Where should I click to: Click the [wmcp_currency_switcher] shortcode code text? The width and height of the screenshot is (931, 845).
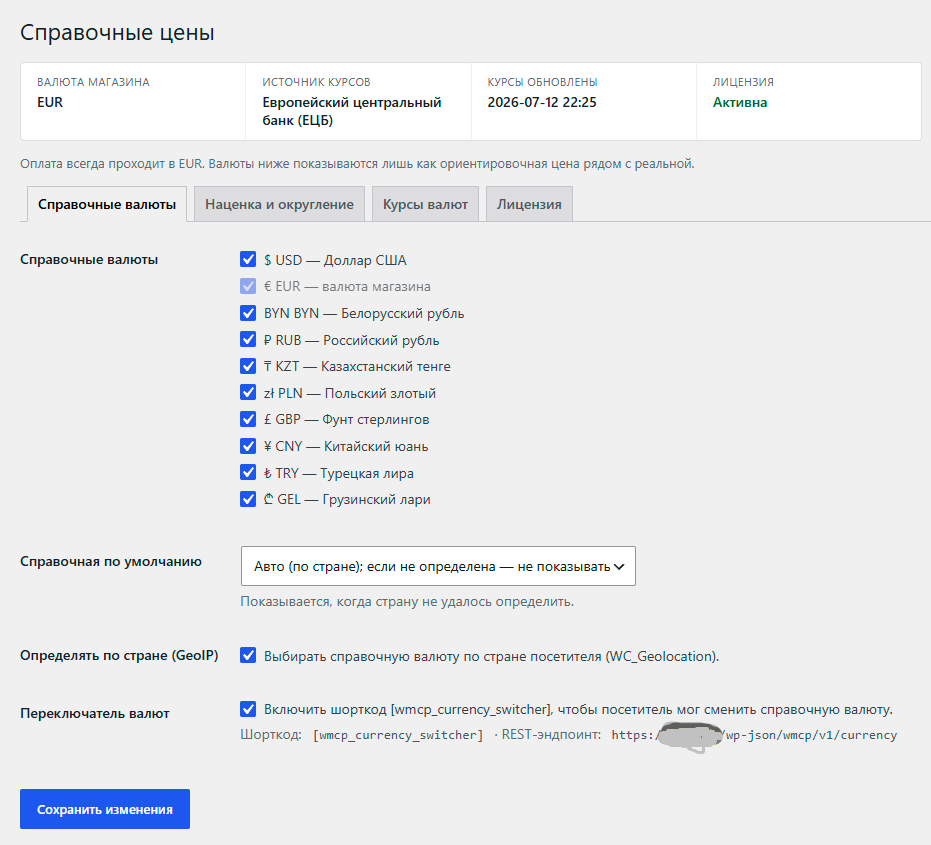click(x=398, y=735)
